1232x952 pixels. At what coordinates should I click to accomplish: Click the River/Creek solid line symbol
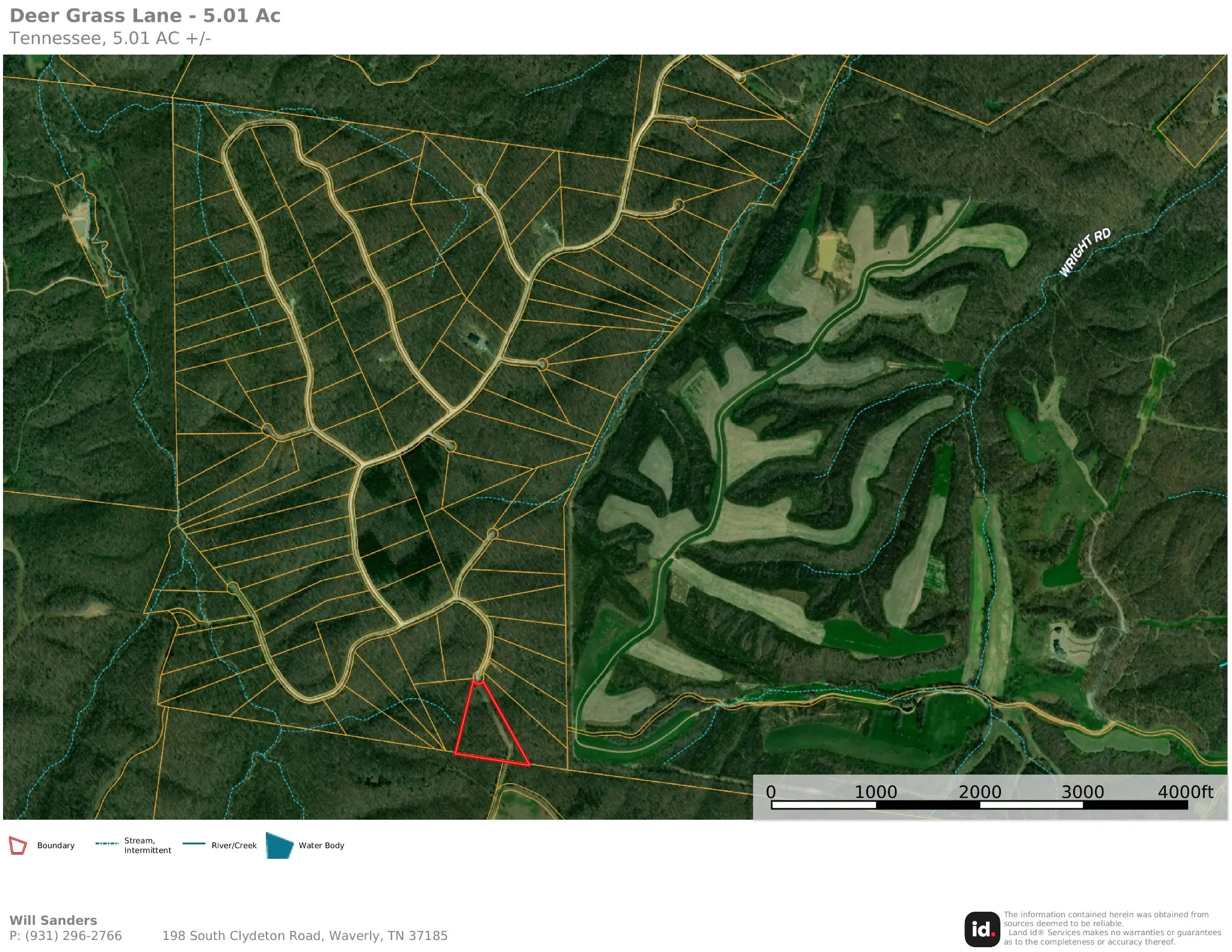[194, 844]
